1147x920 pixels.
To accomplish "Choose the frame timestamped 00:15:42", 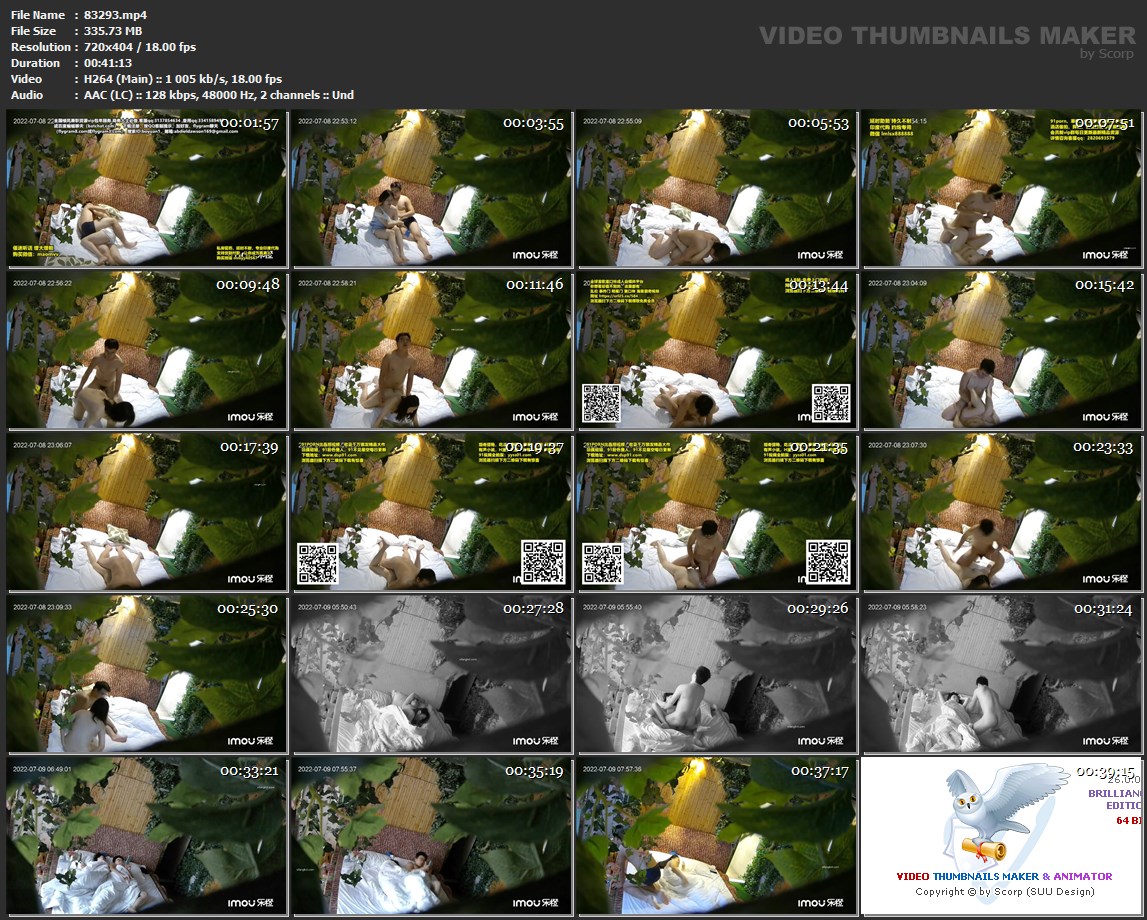I will [1001, 350].
